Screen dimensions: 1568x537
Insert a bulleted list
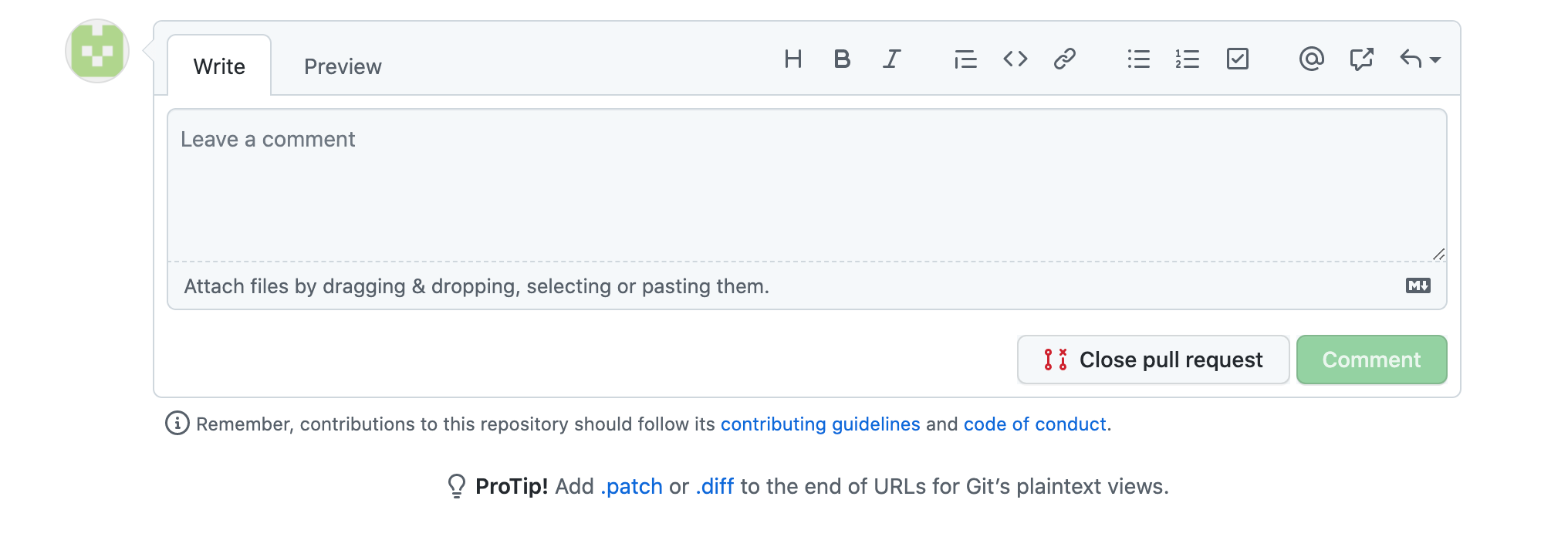[x=1138, y=59]
